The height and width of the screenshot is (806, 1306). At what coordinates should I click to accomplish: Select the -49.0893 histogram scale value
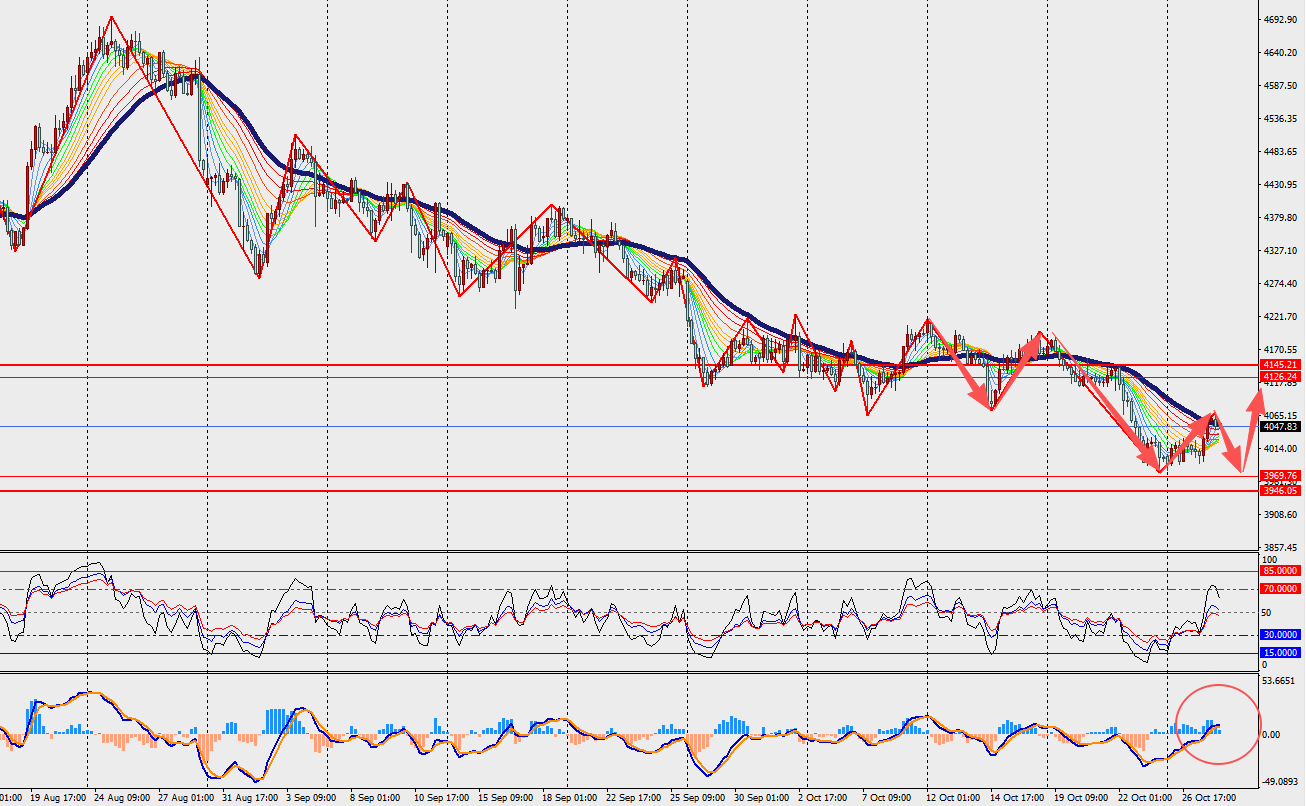click(1279, 783)
